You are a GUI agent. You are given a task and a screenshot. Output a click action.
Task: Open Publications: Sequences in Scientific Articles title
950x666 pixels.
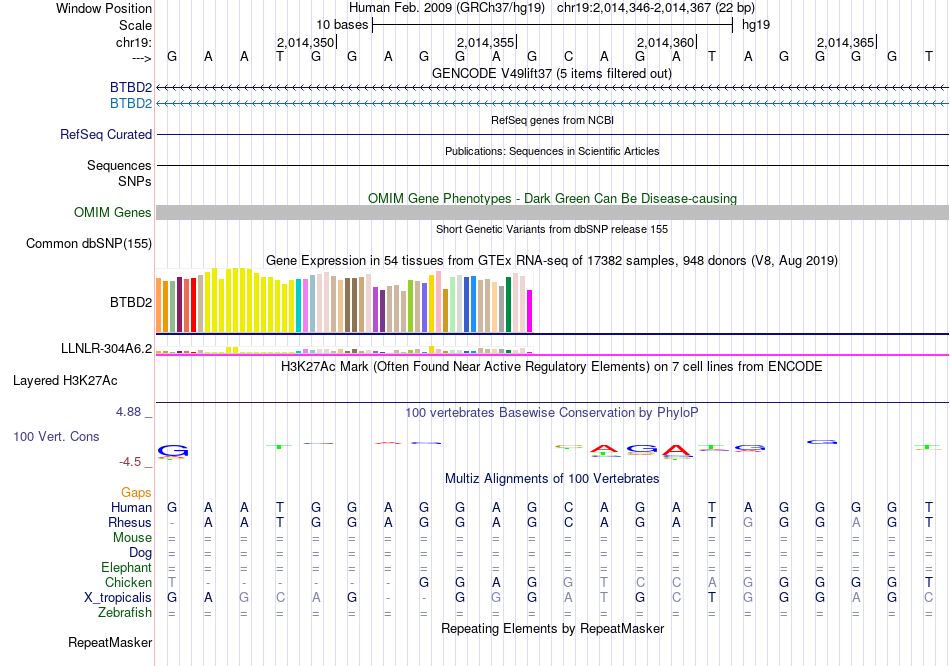(x=552, y=151)
